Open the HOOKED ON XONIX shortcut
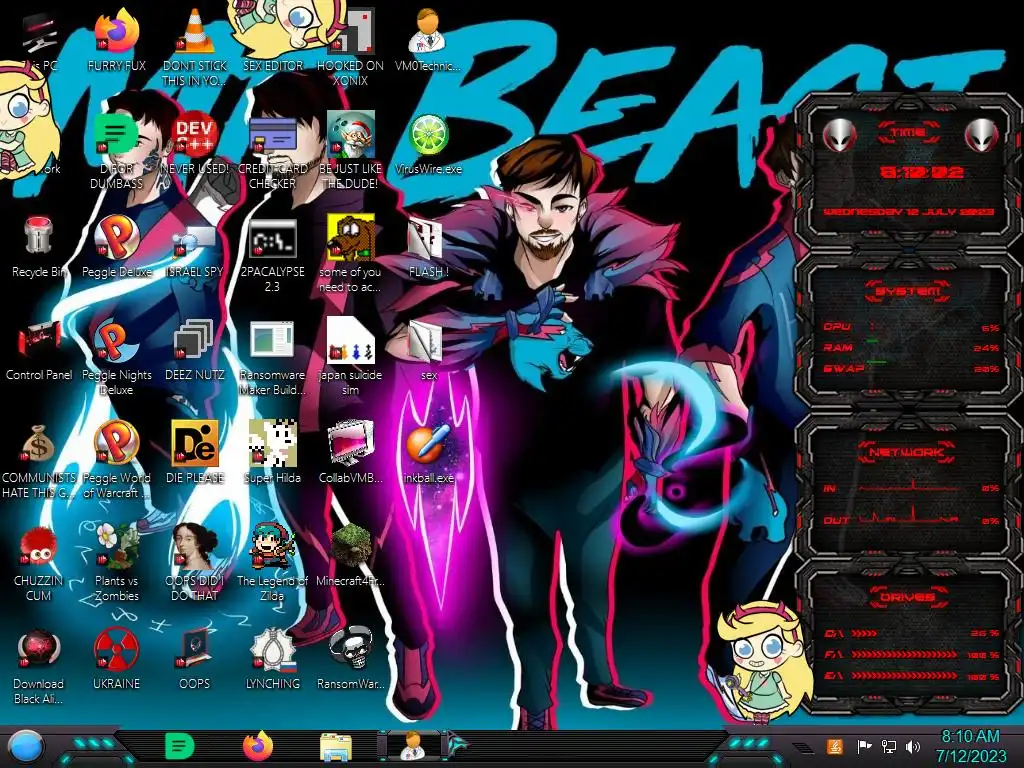Viewport: 1024px width, 768px height. 351,46
